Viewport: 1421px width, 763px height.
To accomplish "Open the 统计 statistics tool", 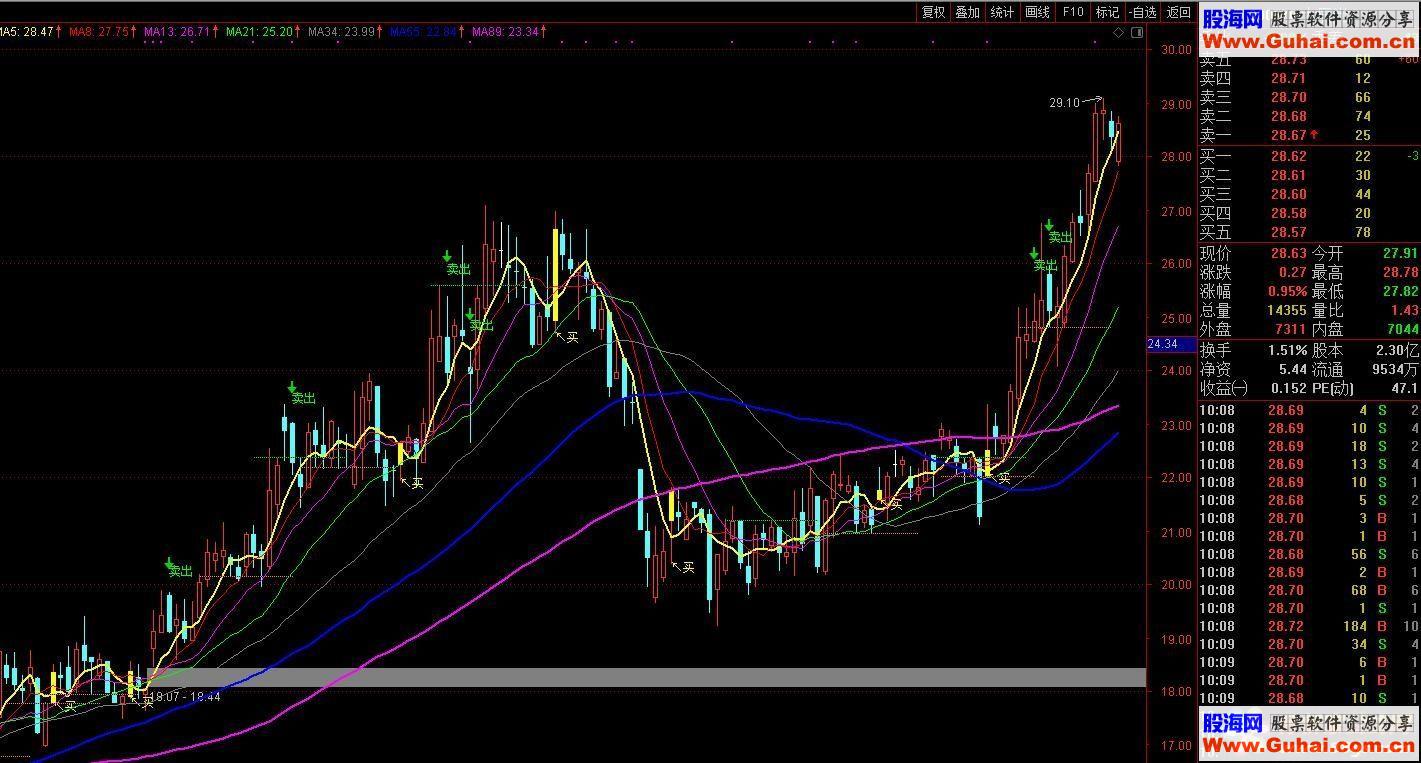I will point(1002,12).
